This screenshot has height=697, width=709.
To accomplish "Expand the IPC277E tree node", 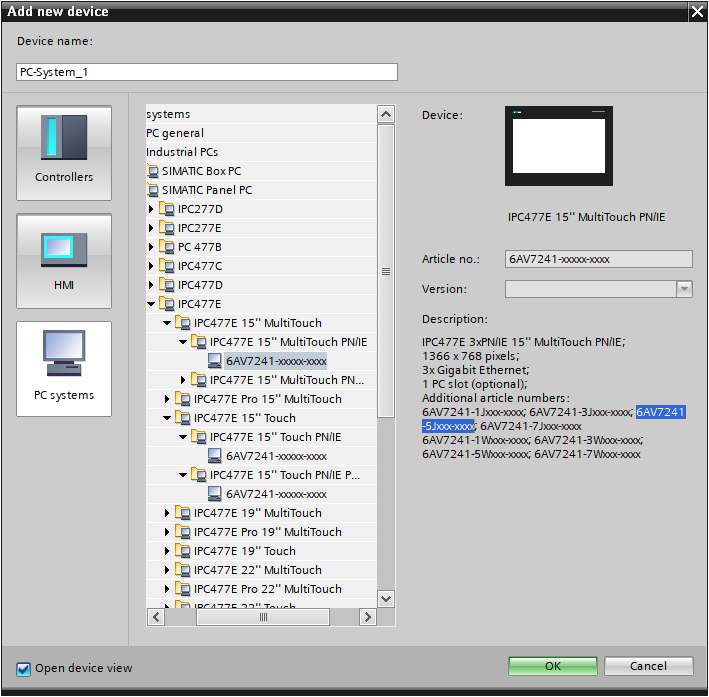I will [x=151, y=228].
